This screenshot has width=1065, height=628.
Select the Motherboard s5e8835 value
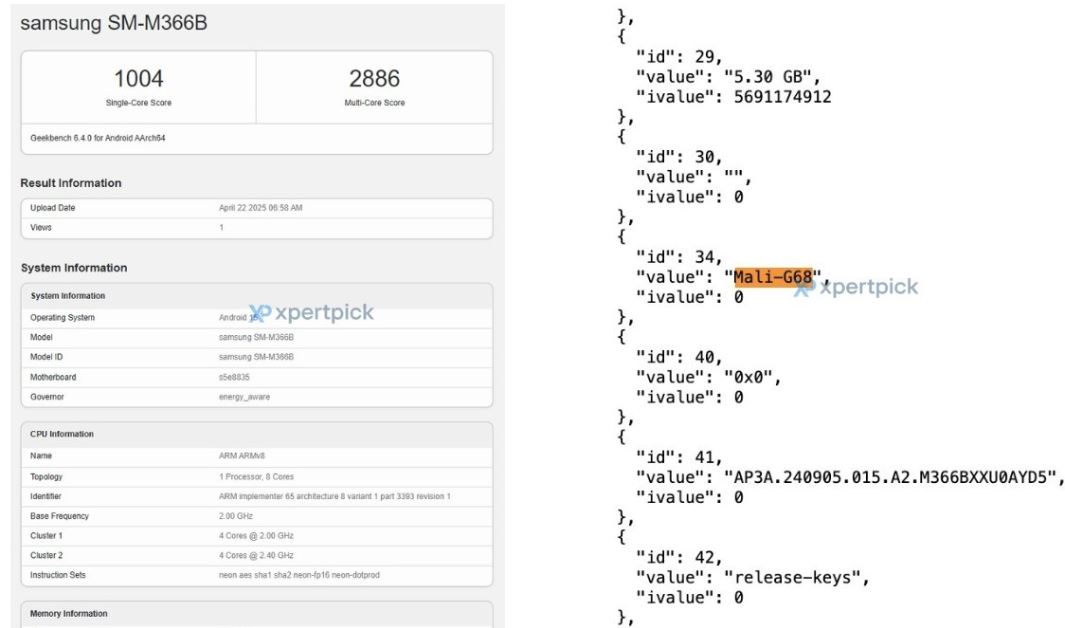[234, 377]
